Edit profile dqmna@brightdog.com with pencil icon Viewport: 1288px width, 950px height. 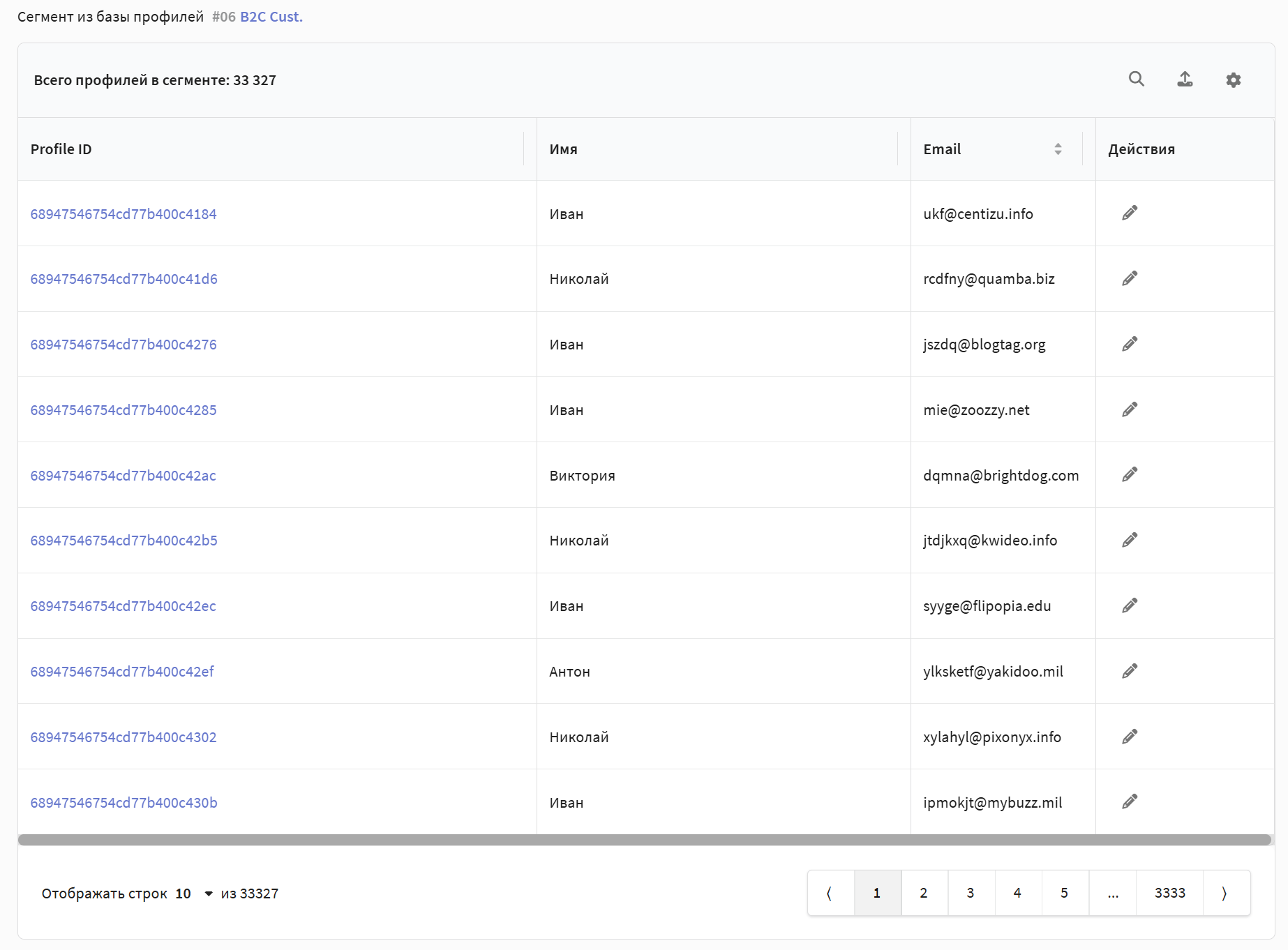1130,474
